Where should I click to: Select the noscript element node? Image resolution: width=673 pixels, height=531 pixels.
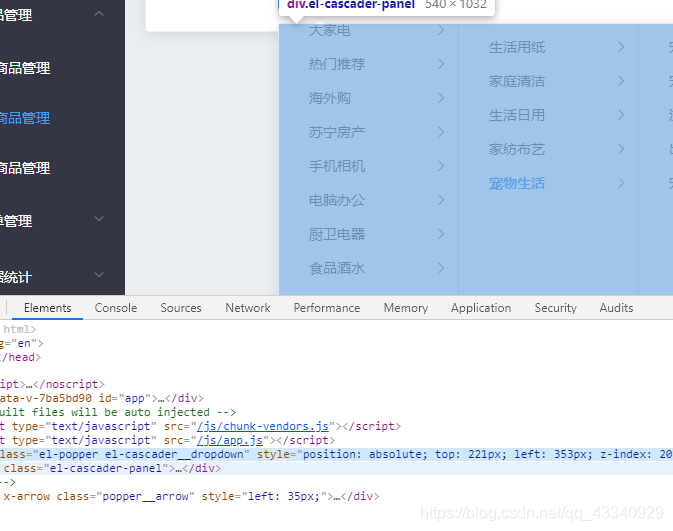[x=52, y=384]
